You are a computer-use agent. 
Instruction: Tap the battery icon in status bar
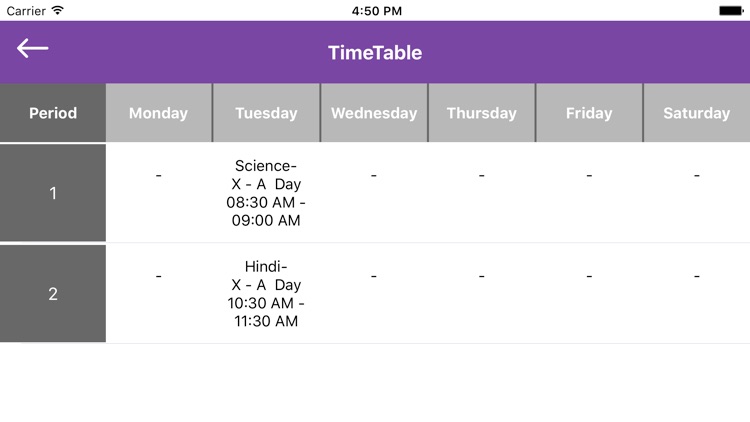[731, 10]
